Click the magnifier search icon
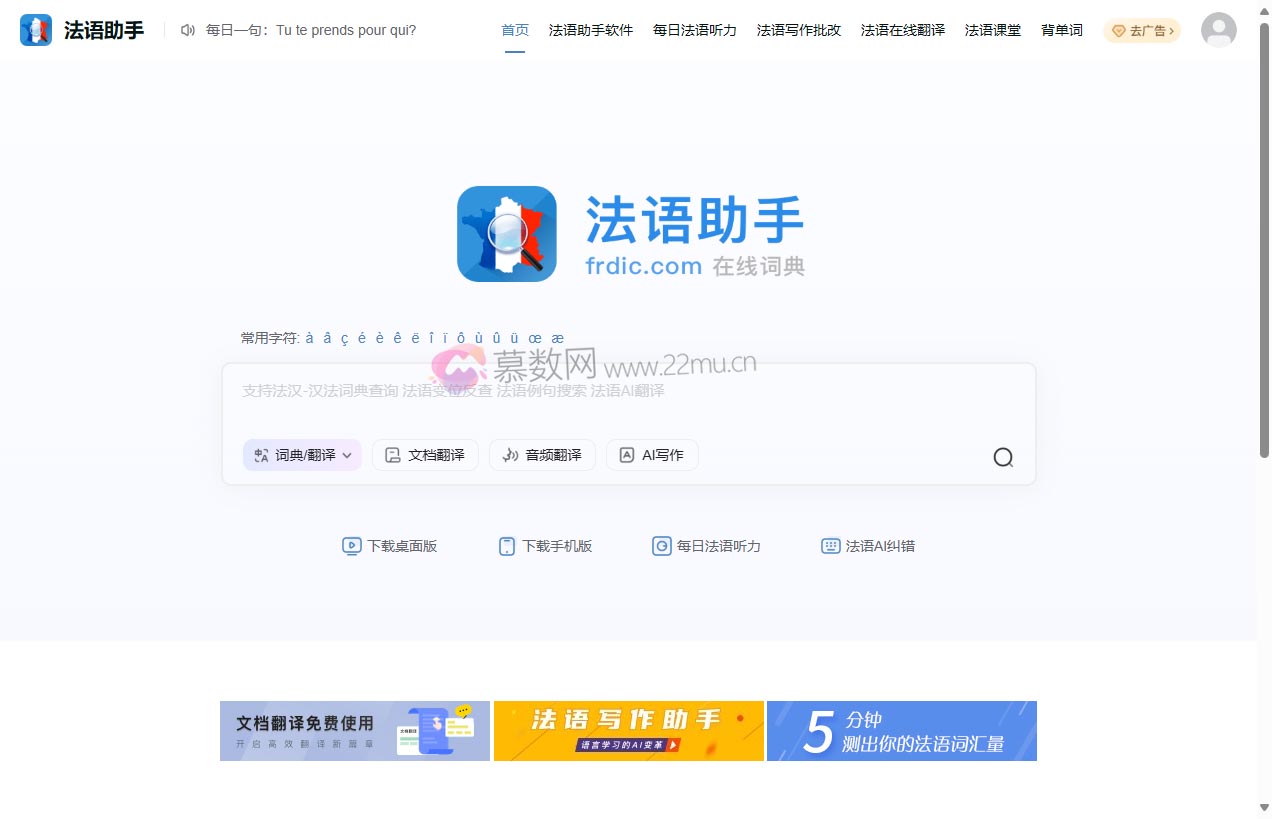Viewport: 1272px width, 819px height. click(x=1003, y=457)
